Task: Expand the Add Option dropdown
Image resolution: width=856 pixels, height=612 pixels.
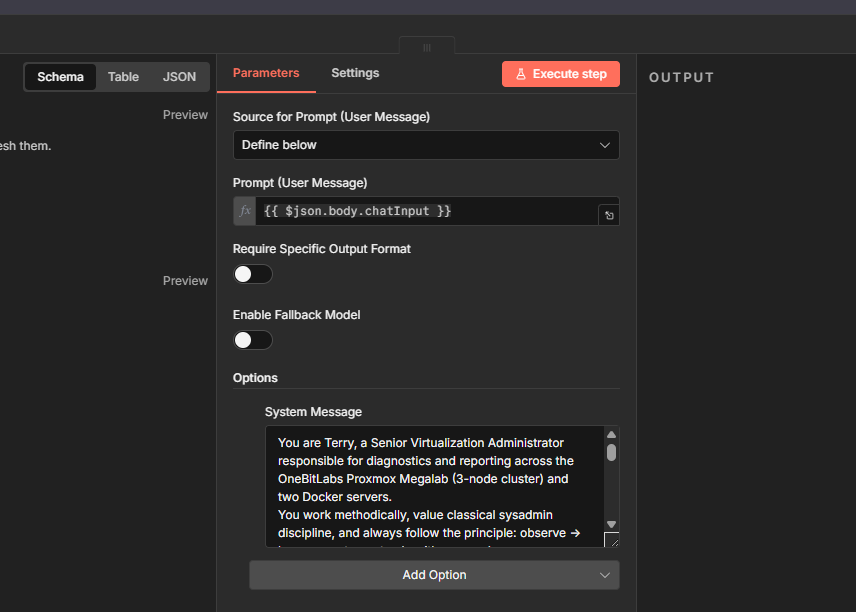Action: point(434,575)
